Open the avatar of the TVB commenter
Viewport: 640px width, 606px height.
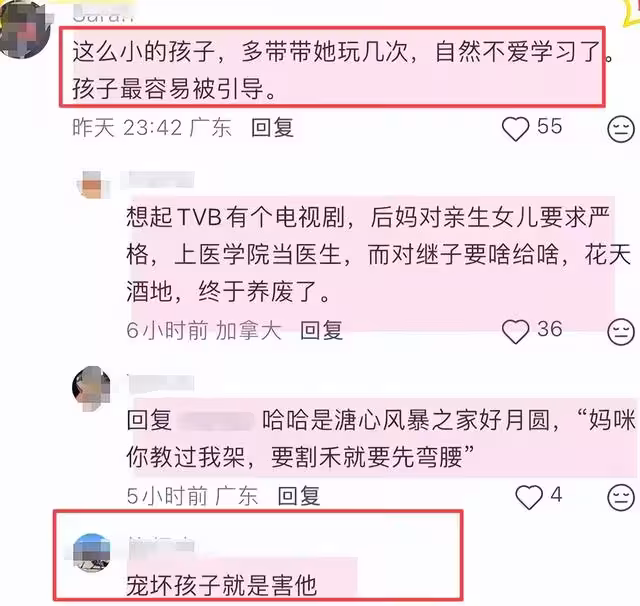tap(94, 185)
